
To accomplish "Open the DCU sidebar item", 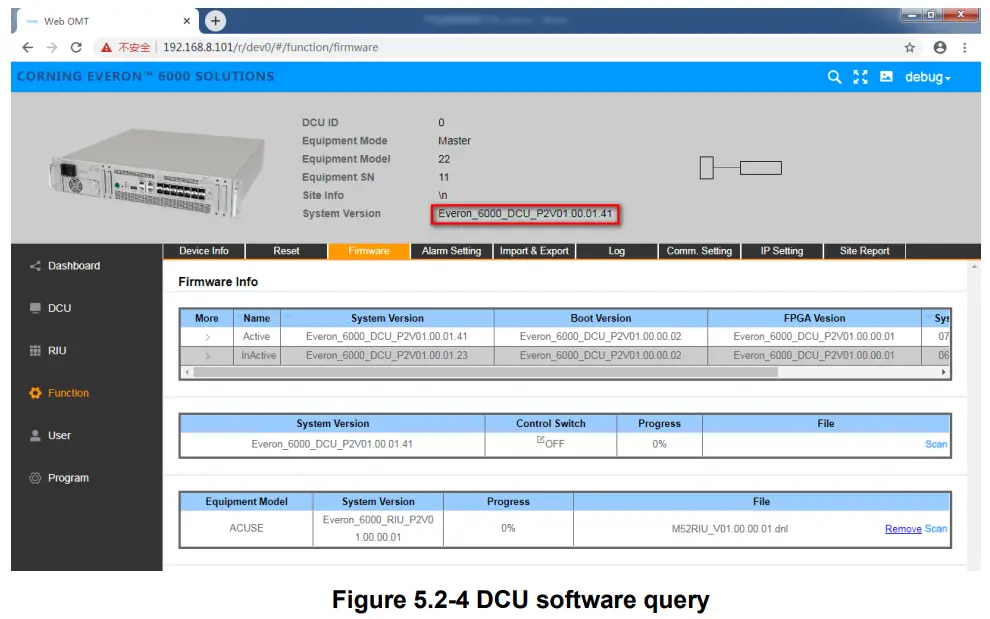I will 59,308.
